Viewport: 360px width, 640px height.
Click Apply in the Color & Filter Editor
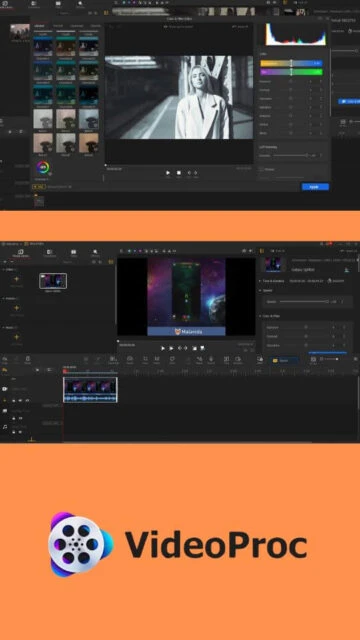click(315, 187)
